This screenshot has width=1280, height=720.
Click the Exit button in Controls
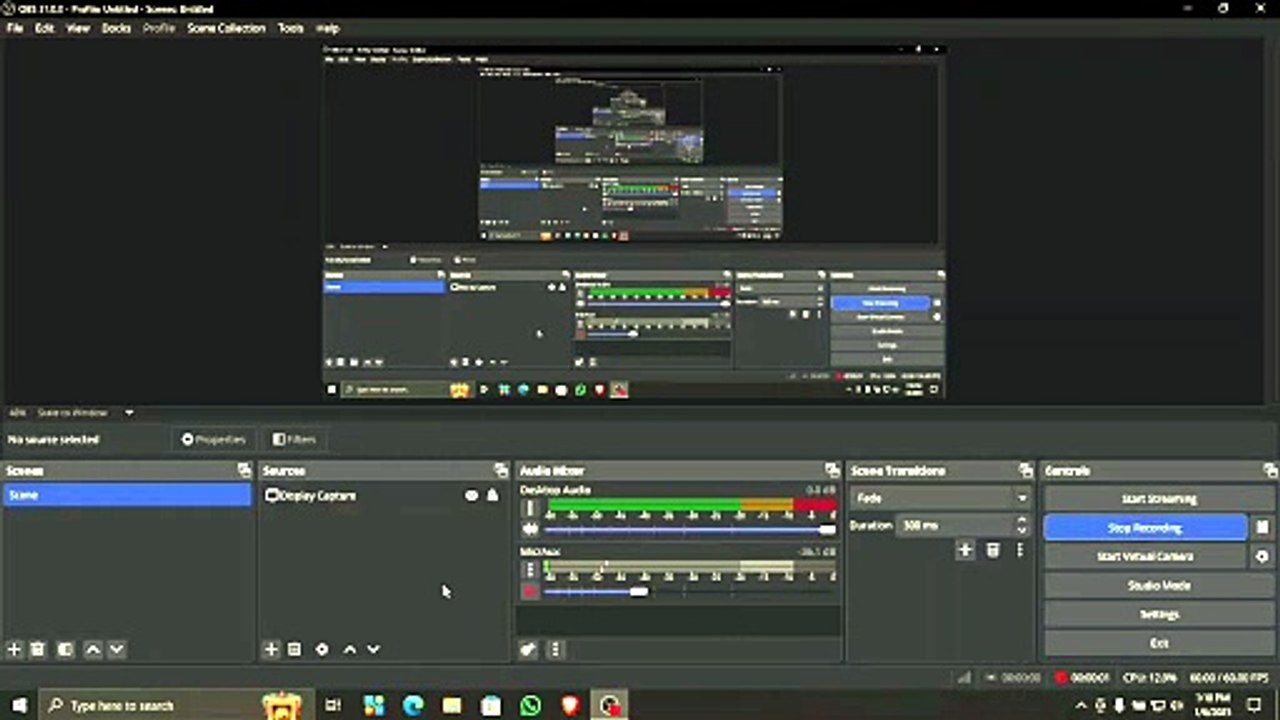coord(1158,643)
